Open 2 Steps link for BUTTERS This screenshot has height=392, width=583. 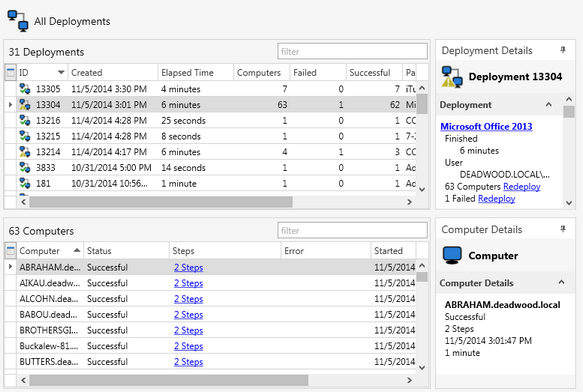coord(189,362)
